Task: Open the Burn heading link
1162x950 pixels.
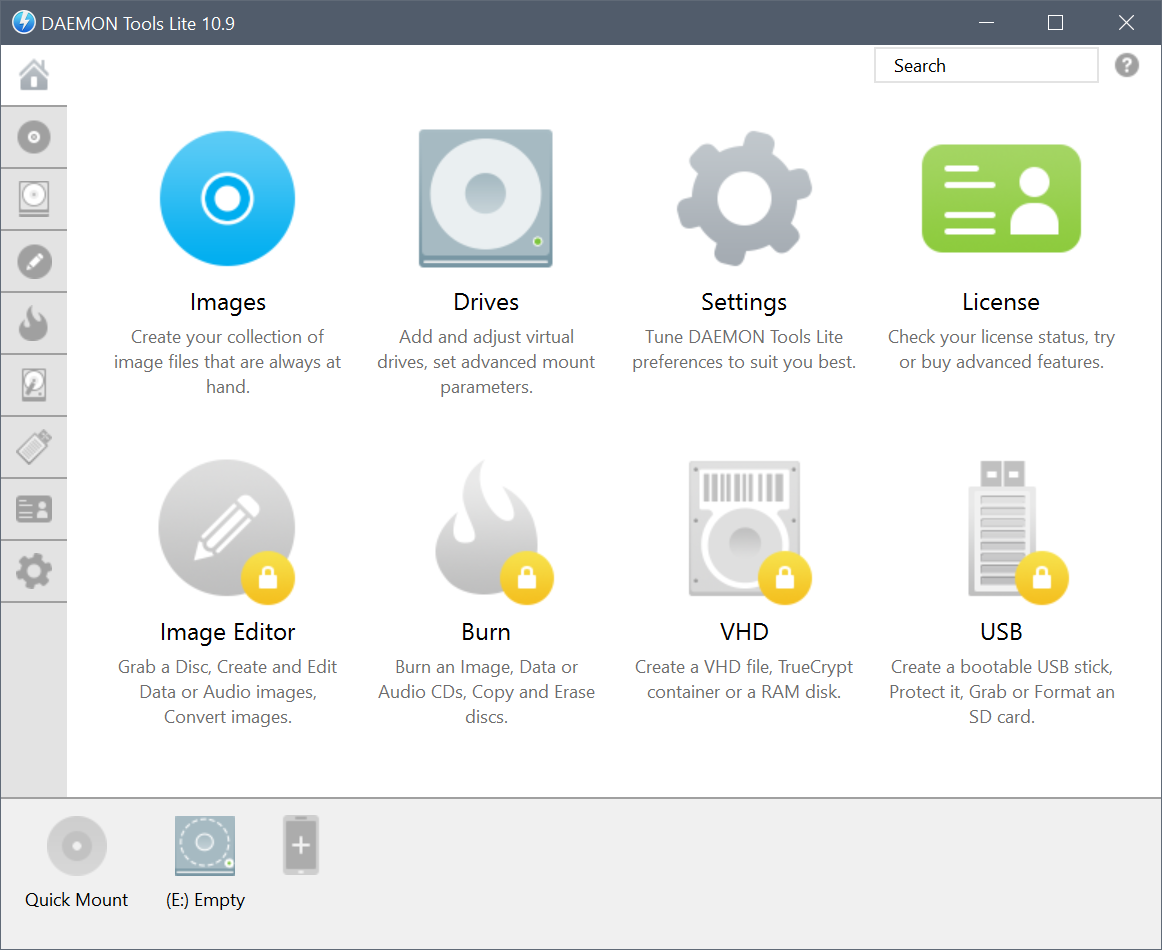Action: point(486,632)
